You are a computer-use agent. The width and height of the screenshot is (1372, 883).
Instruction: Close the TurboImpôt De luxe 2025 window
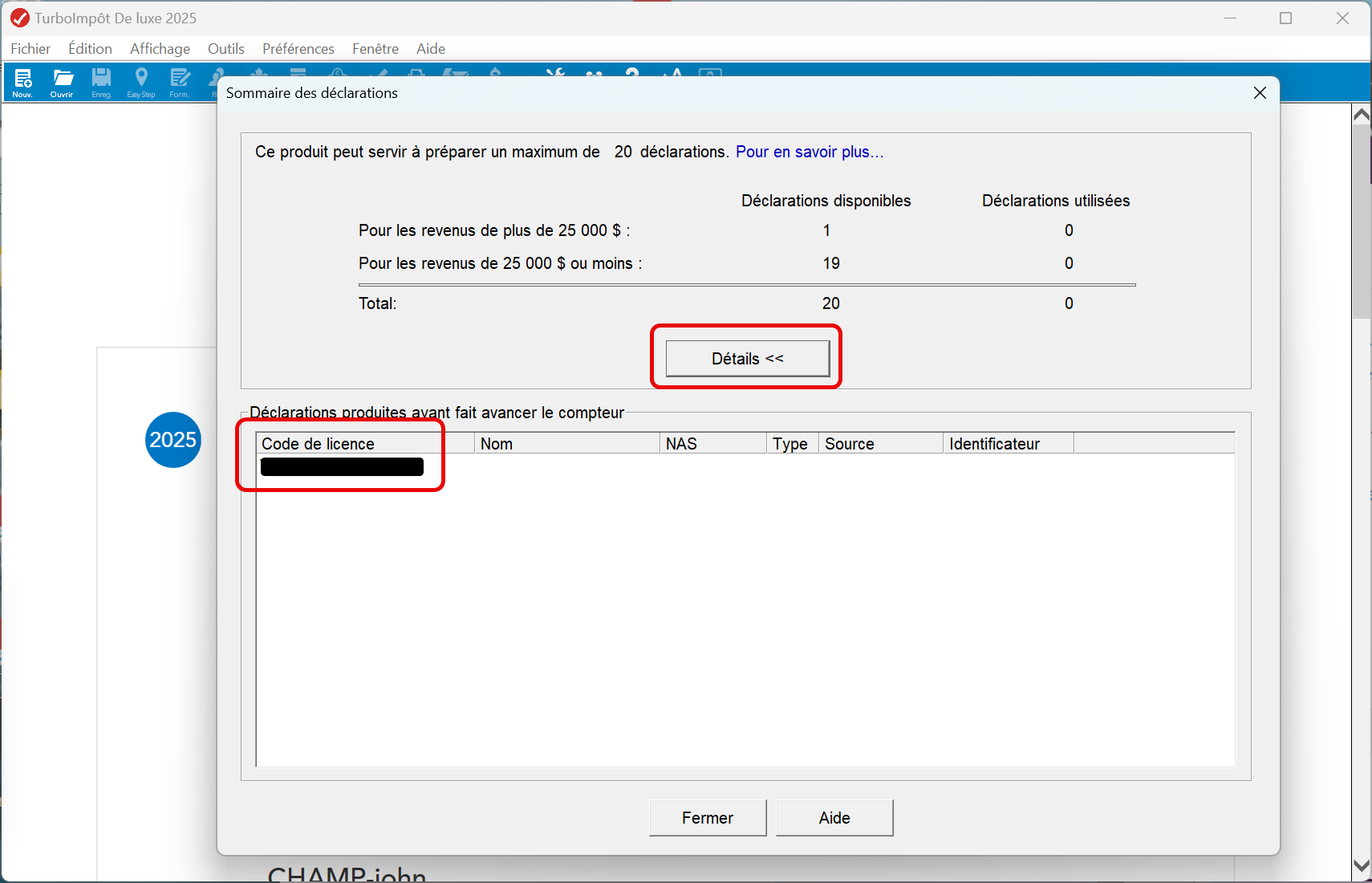[1342, 18]
